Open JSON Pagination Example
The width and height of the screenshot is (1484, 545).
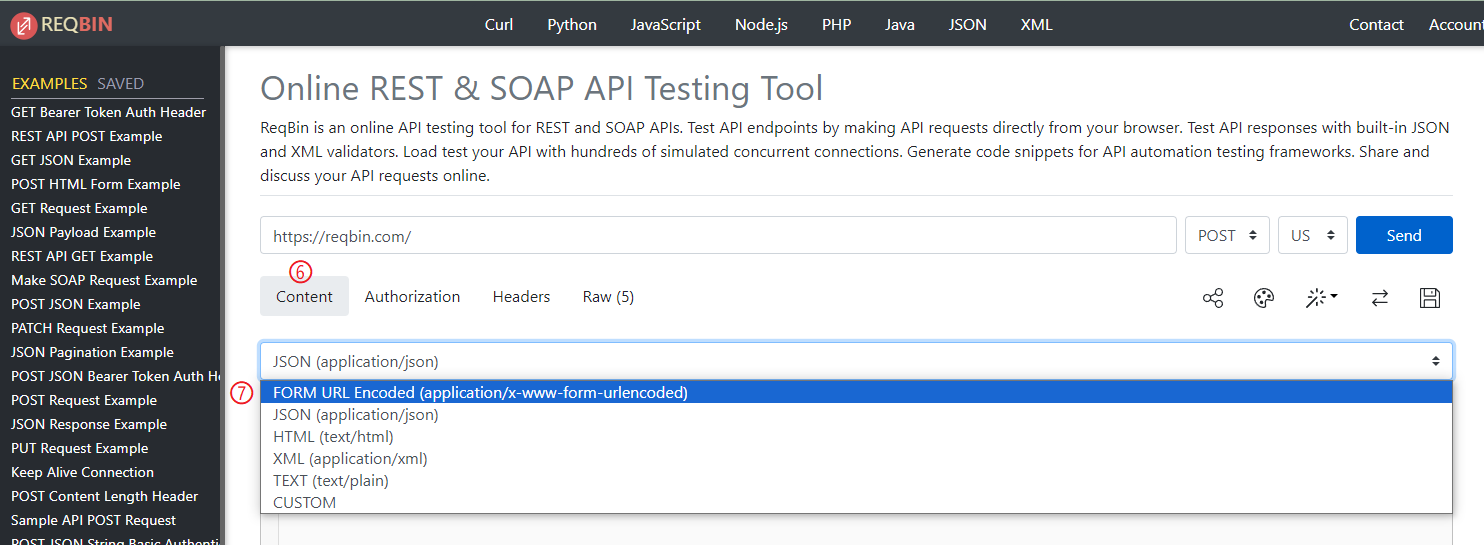92,352
